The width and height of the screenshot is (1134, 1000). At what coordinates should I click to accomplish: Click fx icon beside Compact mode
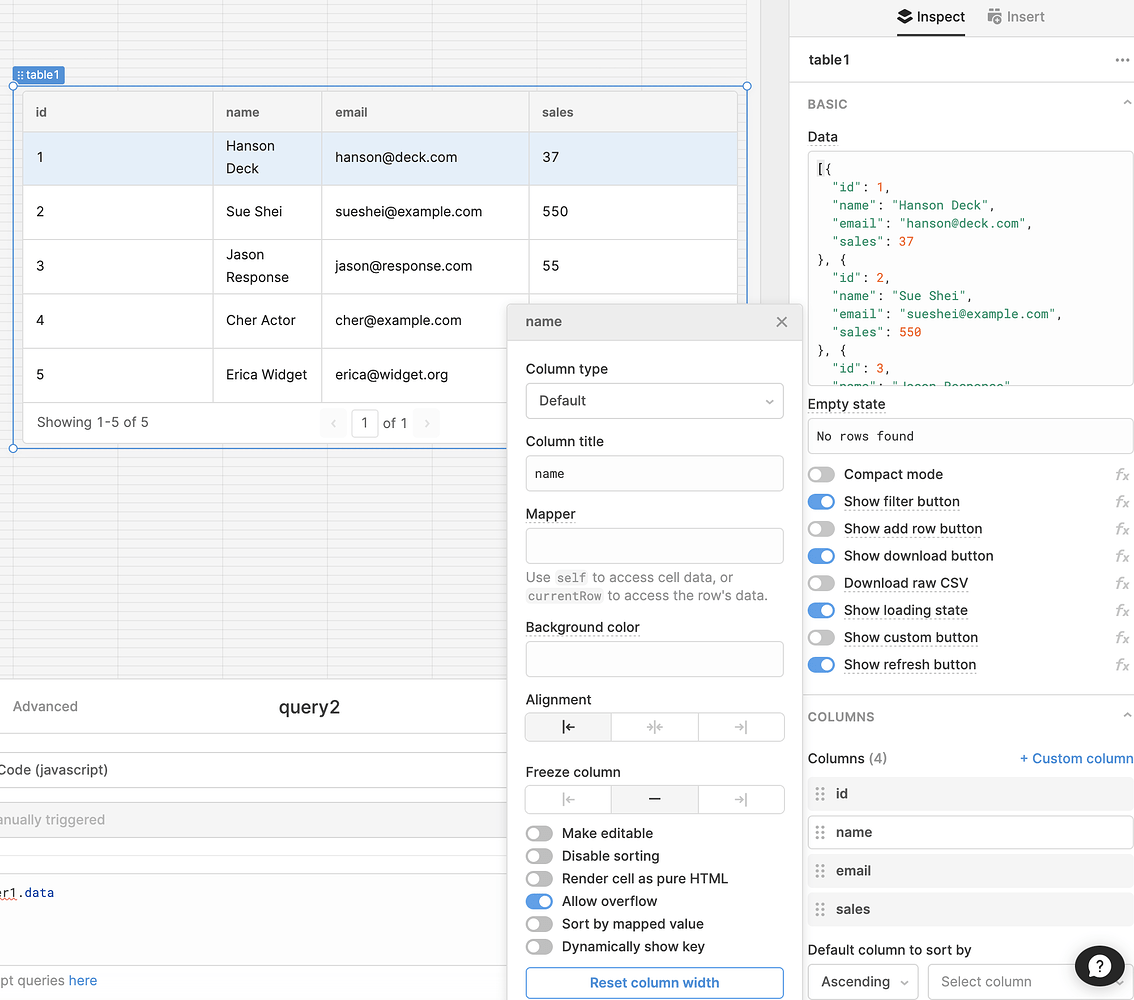click(x=1122, y=475)
